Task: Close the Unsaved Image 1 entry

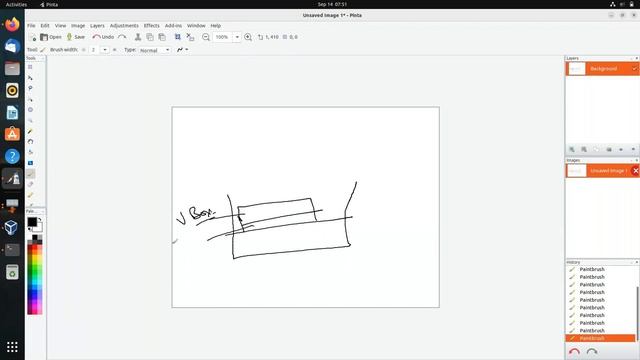Action: click(635, 171)
